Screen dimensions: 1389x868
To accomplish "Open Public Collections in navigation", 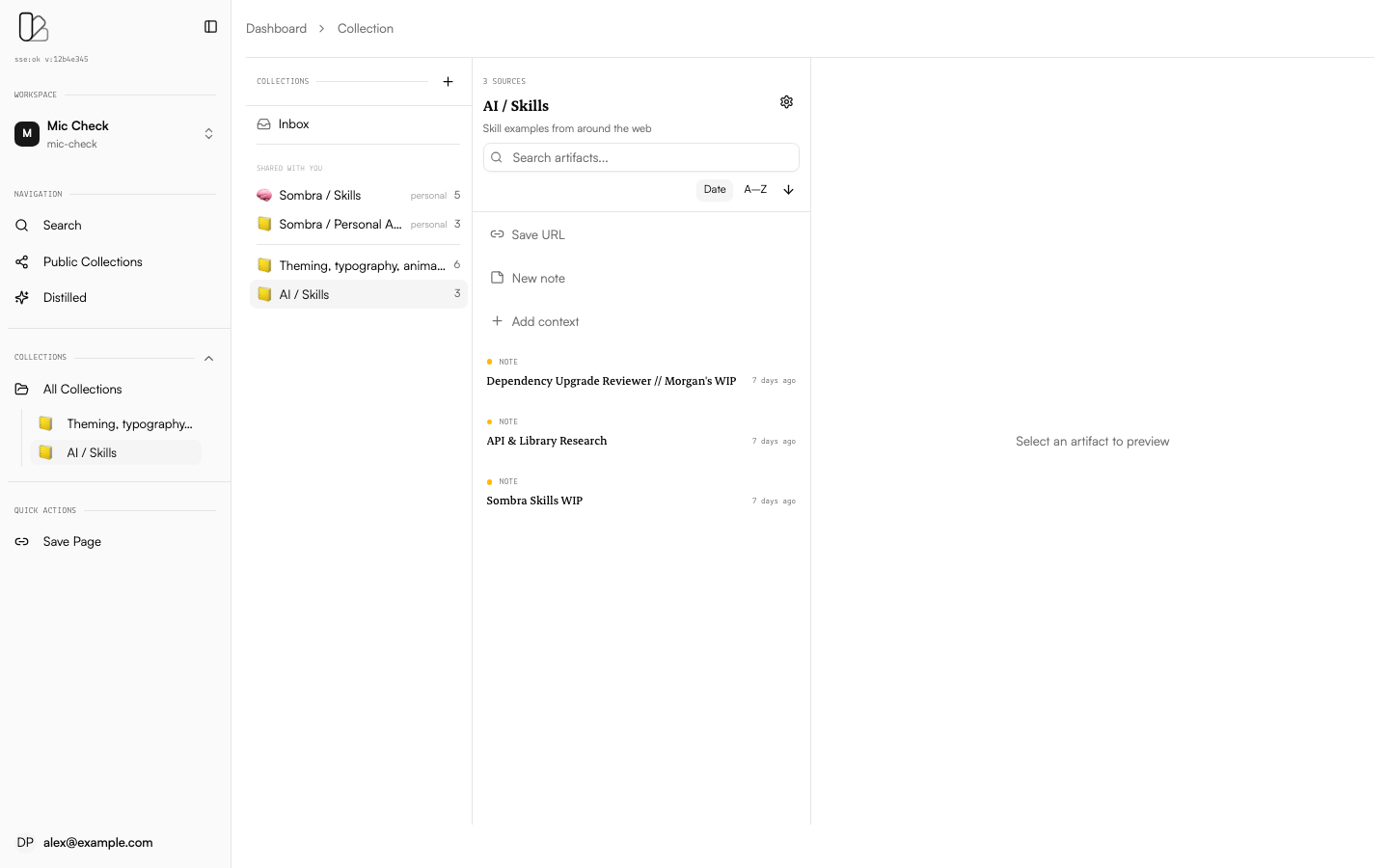I will click(x=93, y=262).
